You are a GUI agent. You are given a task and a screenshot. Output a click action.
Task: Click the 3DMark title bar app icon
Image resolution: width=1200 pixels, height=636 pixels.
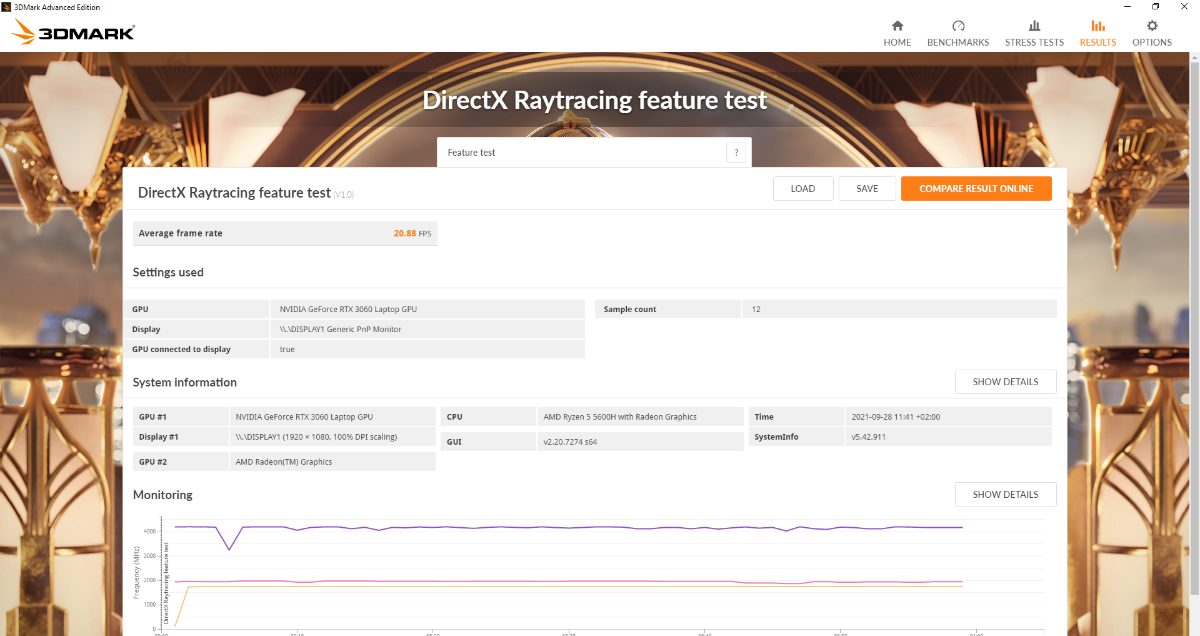click(x=8, y=7)
